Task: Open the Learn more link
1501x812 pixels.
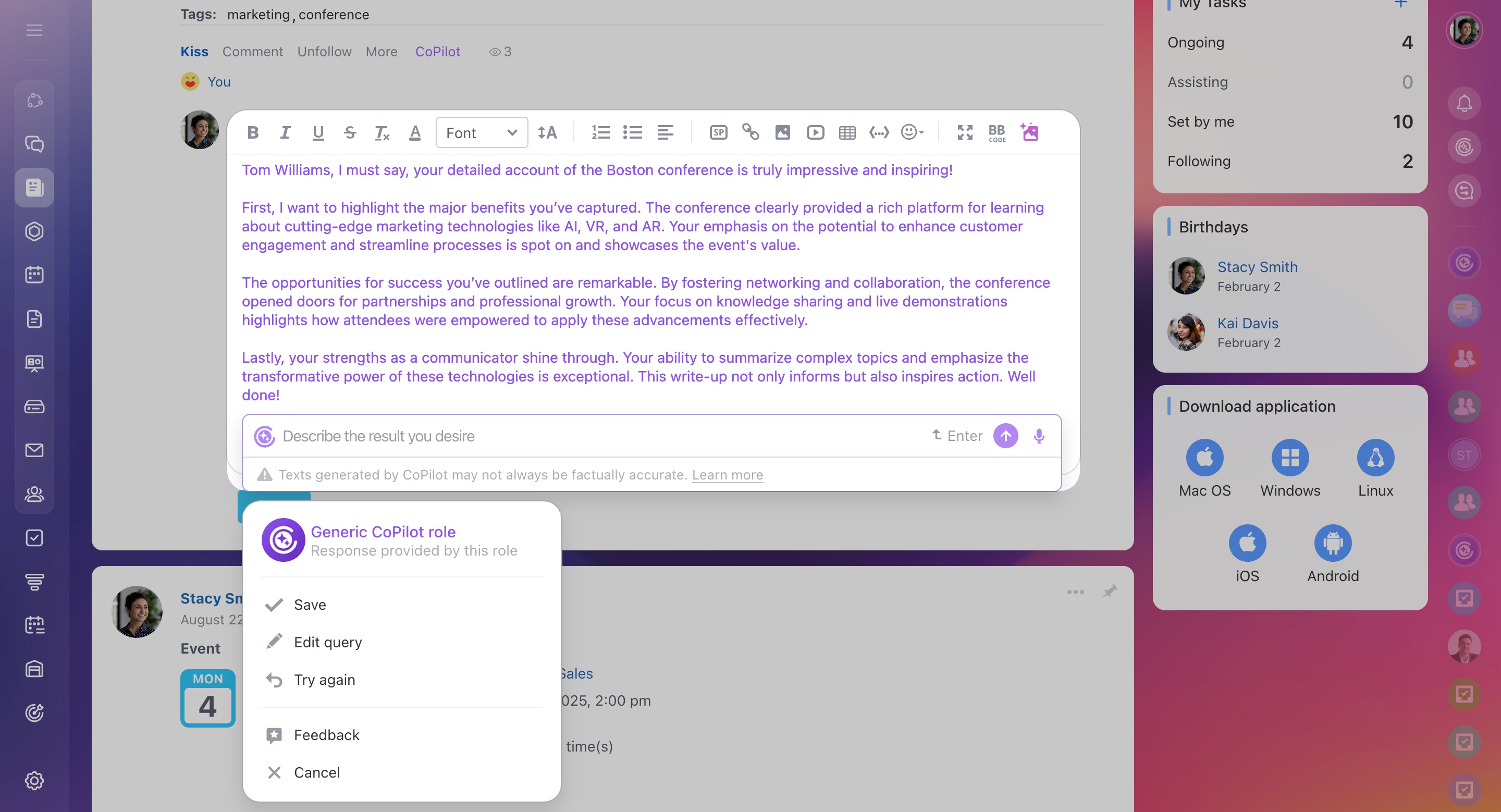Action: [x=727, y=475]
